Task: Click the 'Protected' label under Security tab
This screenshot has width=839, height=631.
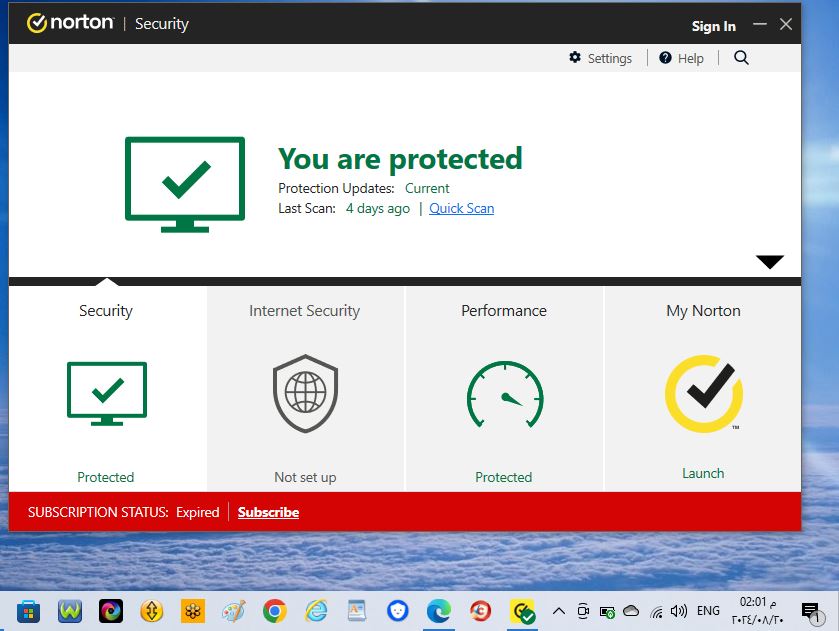Action: click(x=105, y=477)
